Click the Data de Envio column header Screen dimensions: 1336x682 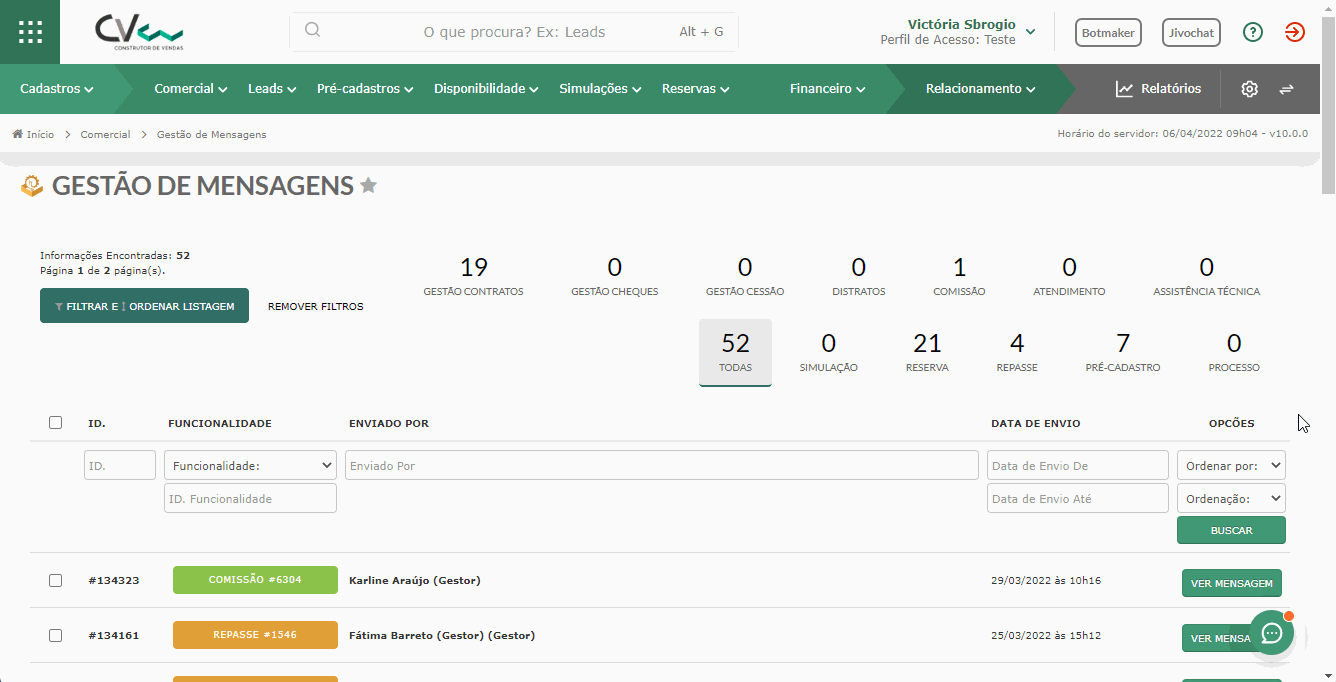point(1035,423)
